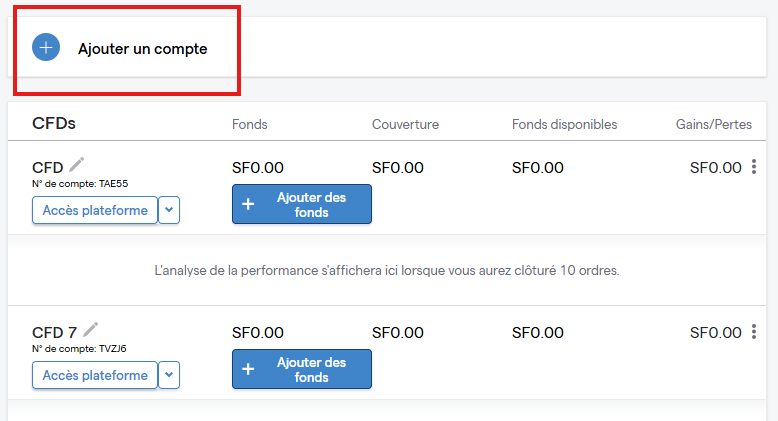Select "Ajouter des fonds" for CFD 7
Screen dimensions: 778x421
(302, 369)
